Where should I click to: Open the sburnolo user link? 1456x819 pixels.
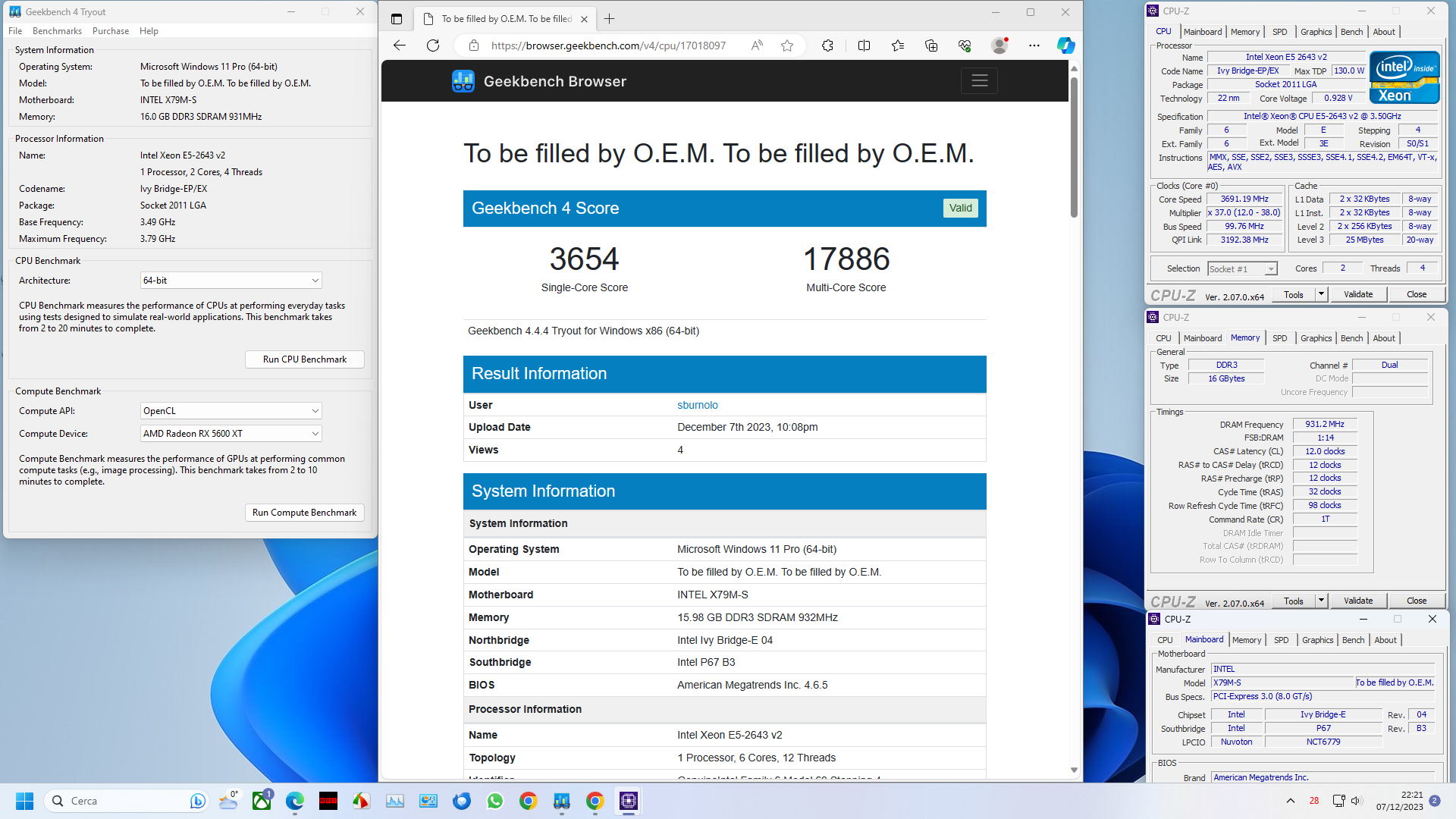[x=697, y=405]
